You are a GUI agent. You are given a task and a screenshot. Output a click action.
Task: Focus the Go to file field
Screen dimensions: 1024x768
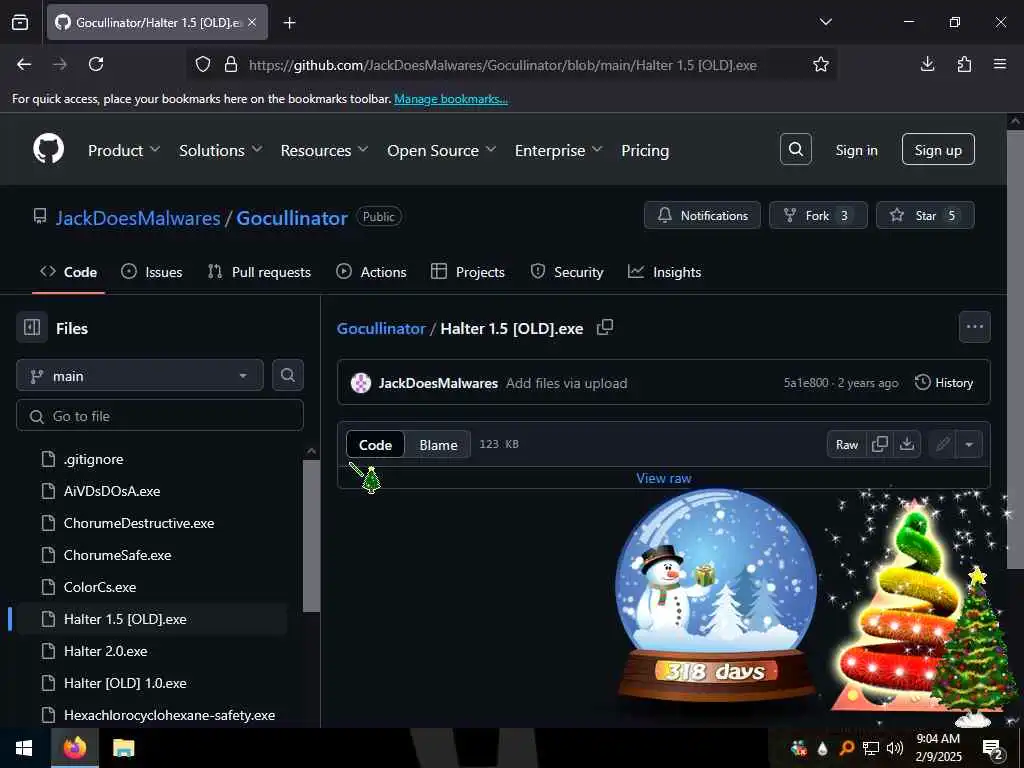(x=160, y=415)
